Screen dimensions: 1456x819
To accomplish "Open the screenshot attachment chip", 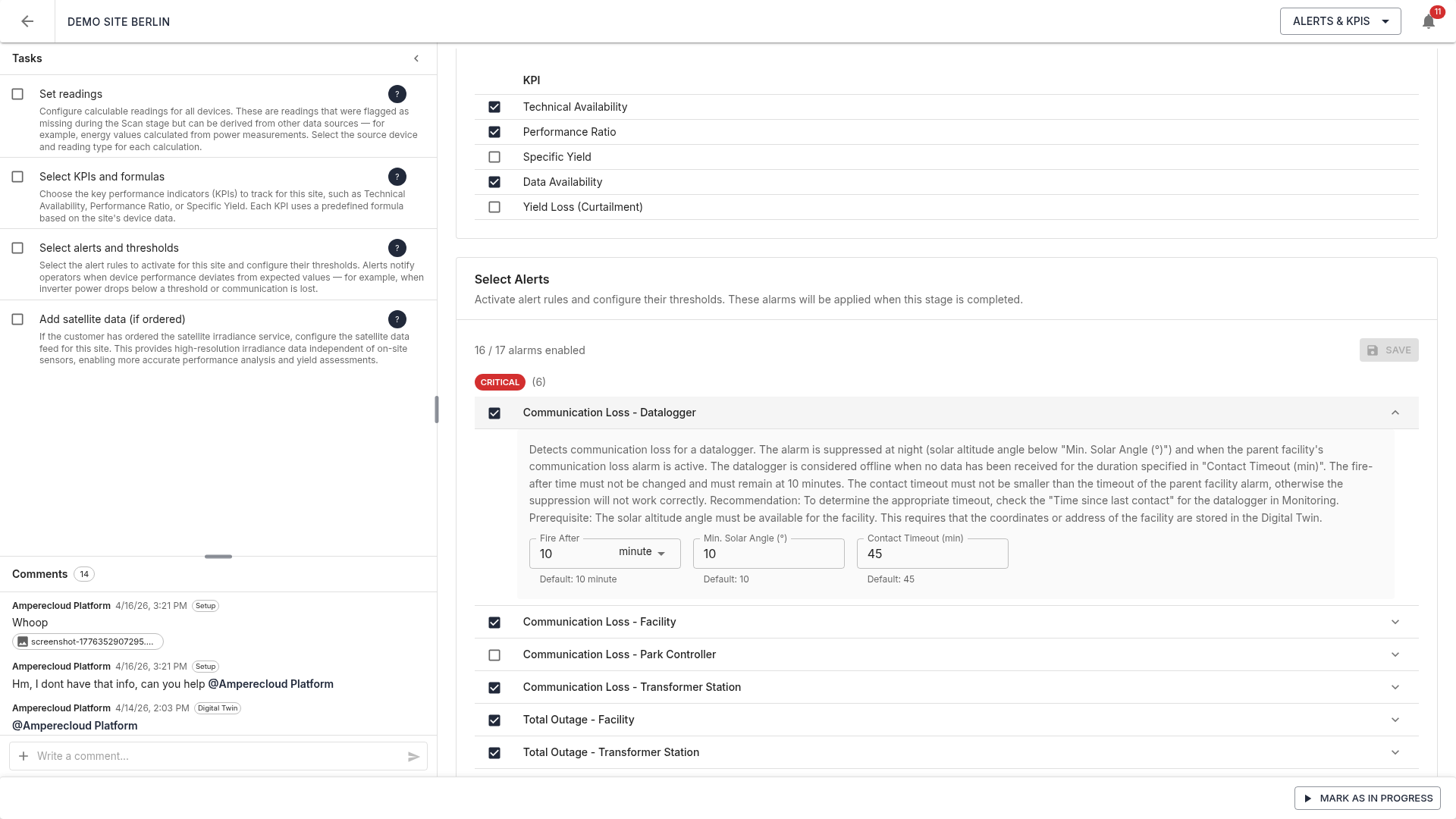I will pos(88,642).
